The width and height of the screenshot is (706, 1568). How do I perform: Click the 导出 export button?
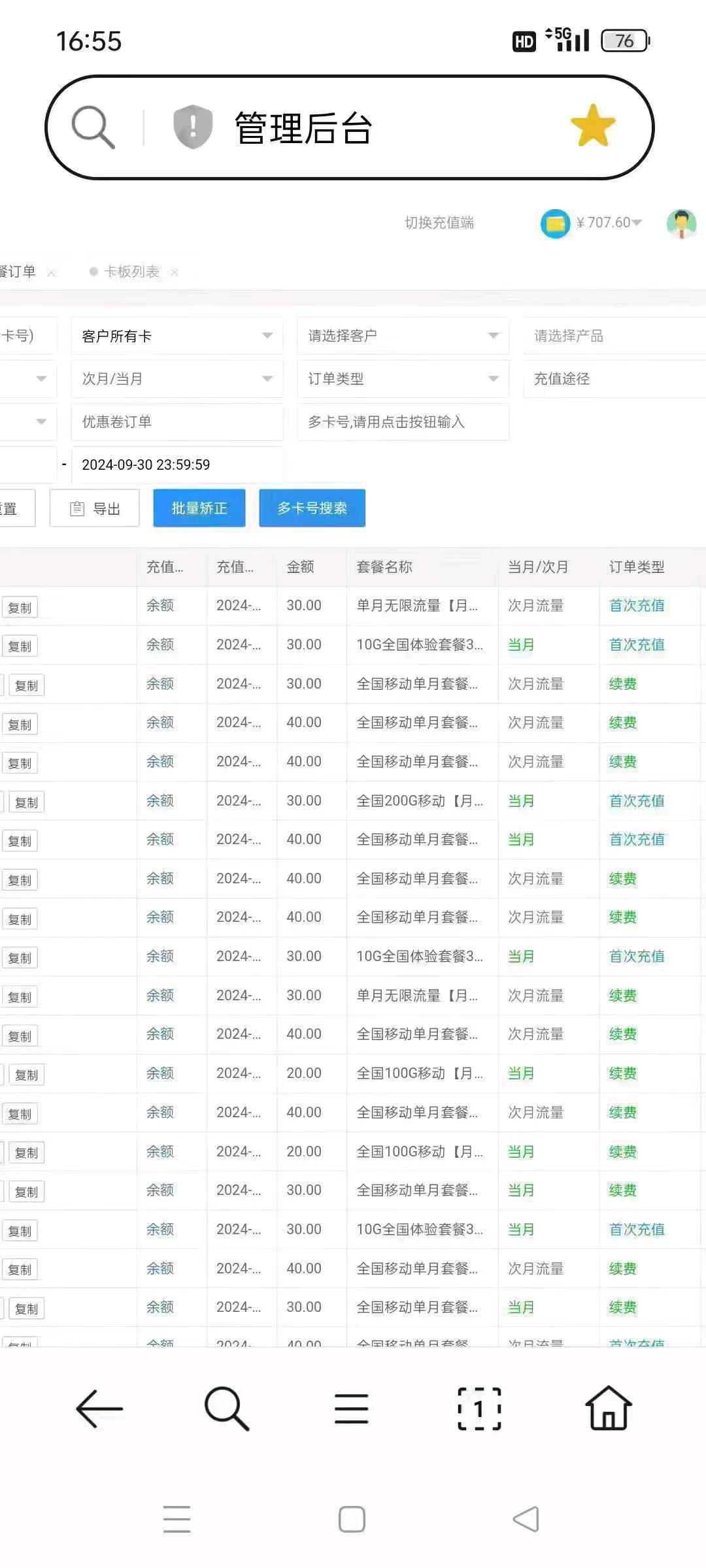[95, 508]
